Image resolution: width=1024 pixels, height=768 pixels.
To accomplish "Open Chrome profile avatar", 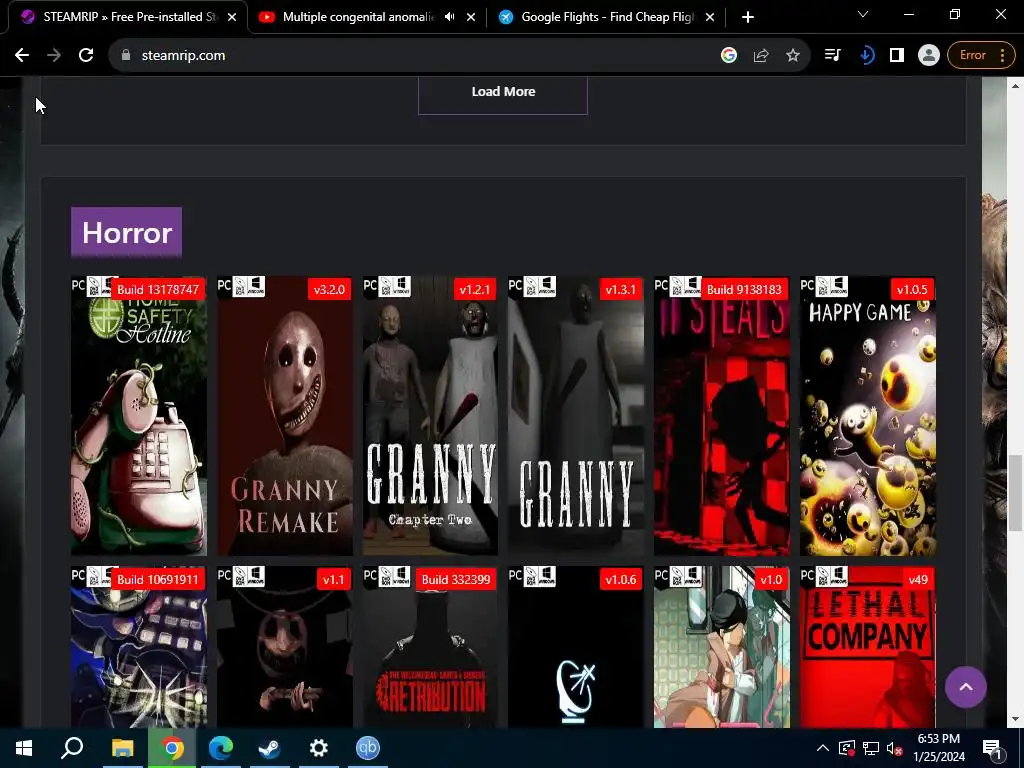I will coord(928,56).
